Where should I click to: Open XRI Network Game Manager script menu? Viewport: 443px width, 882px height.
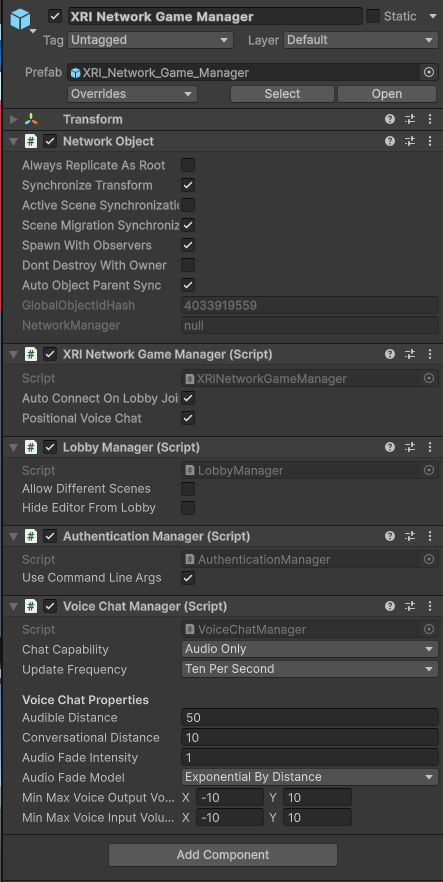pyautogui.click(x=430, y=354)
